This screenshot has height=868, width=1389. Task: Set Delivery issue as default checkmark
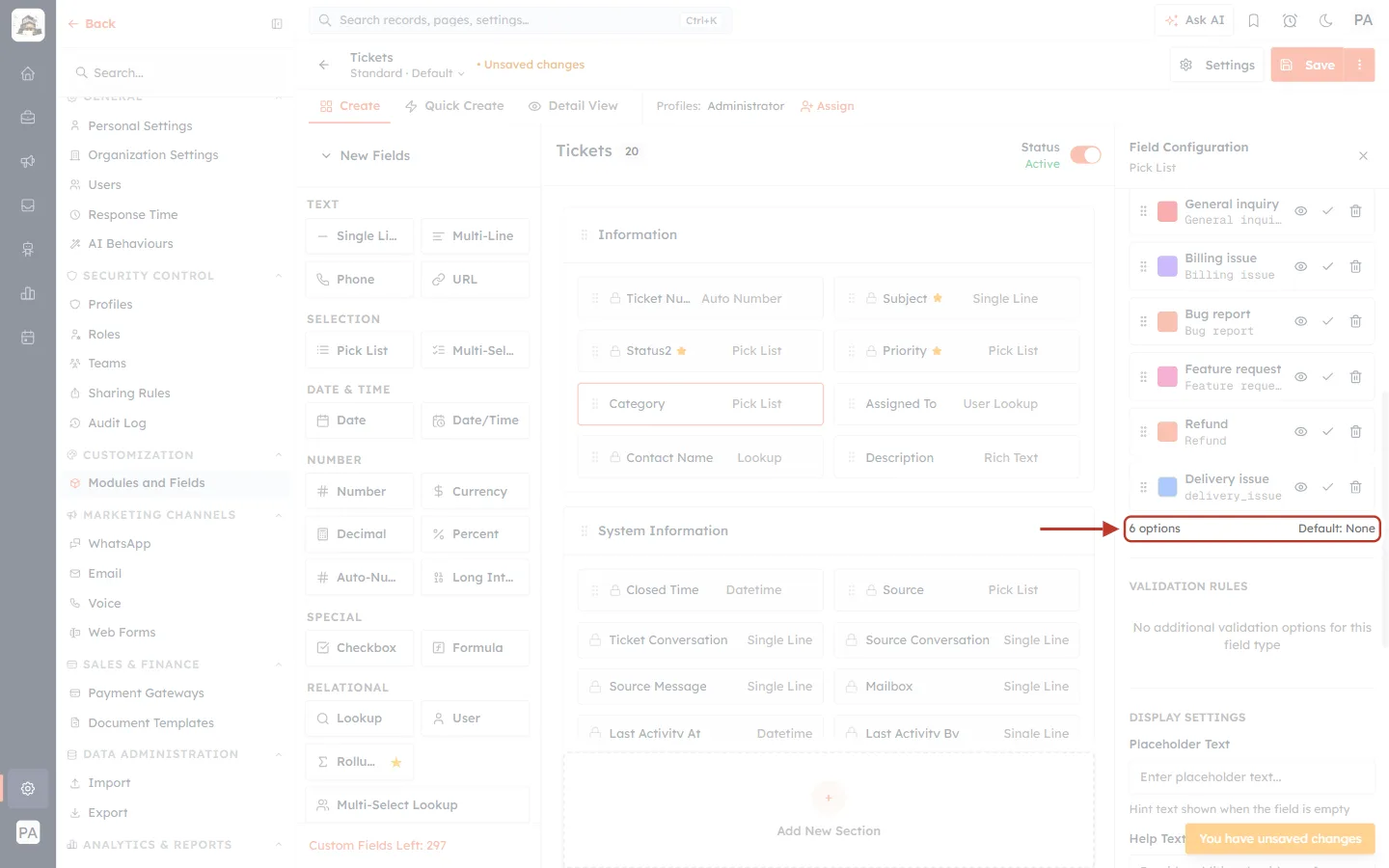[x=1327, y=487]
